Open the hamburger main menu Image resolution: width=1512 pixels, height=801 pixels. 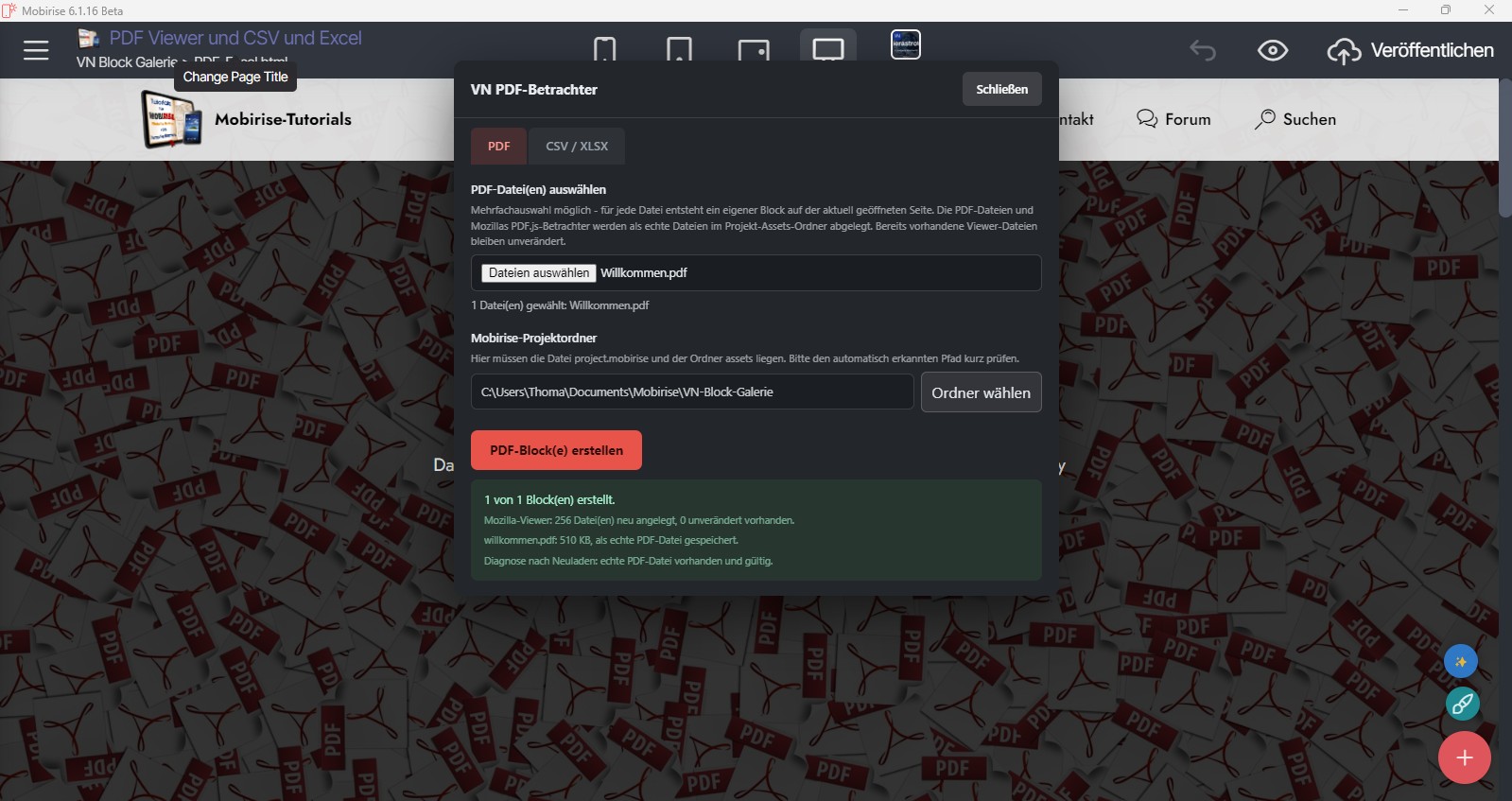tap(36, 50)
